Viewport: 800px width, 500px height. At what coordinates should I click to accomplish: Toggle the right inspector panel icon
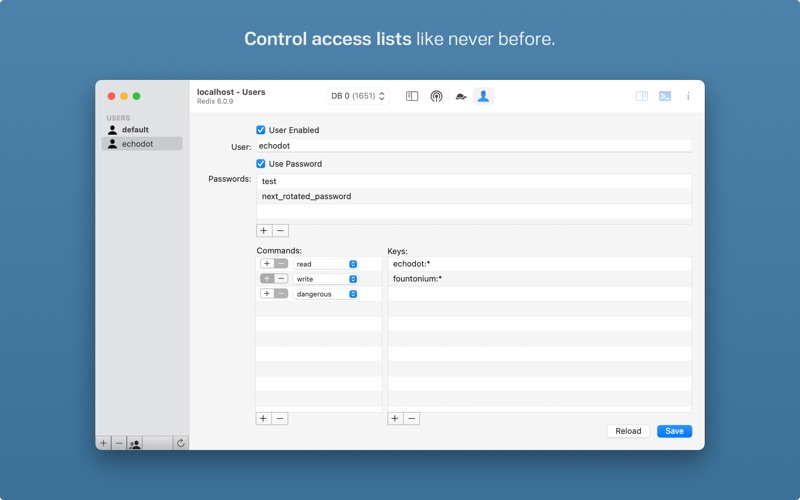pyautogui.click(x=642, y=96)
